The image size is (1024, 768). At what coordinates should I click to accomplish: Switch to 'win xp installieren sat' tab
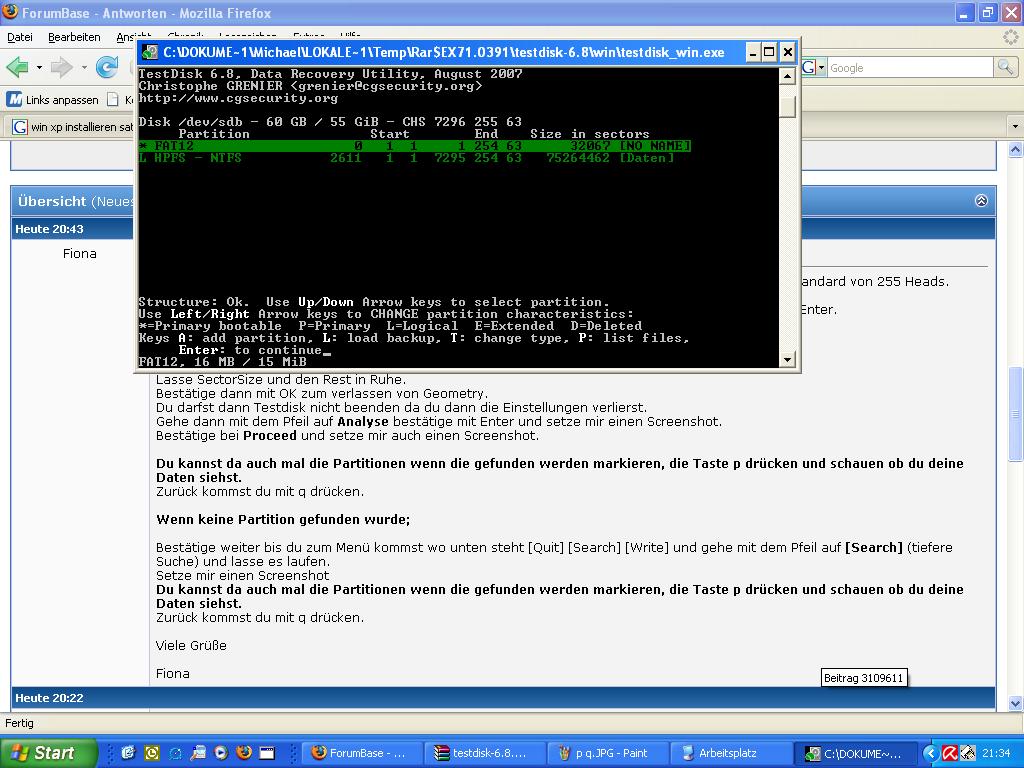(x=73, y=127)
